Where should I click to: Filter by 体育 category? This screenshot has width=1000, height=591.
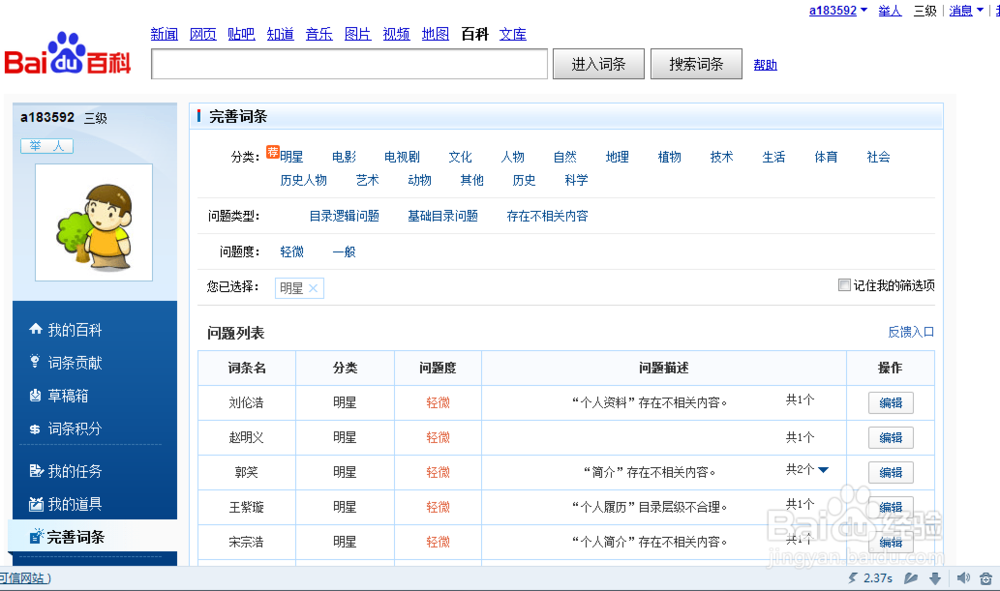coord(826,157)
